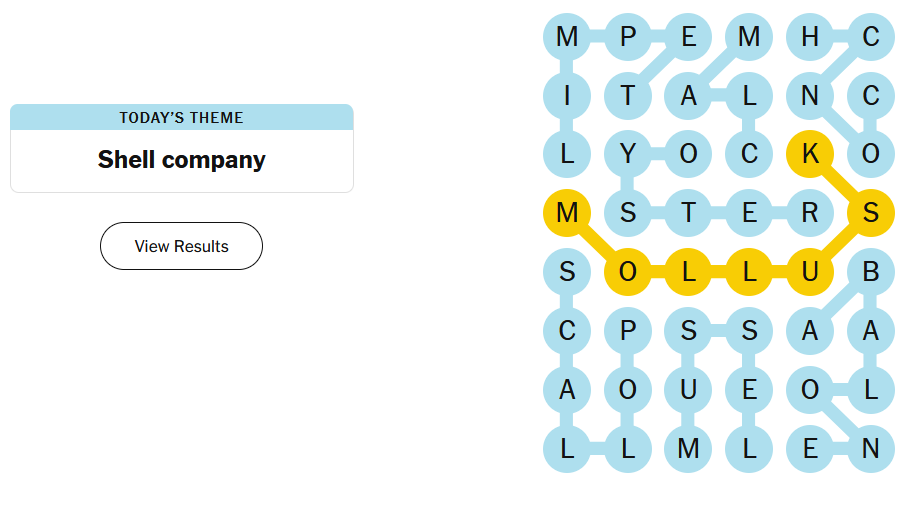Tap the yellow highlighted letter K
908x511 pixels.
click(810, 154)
